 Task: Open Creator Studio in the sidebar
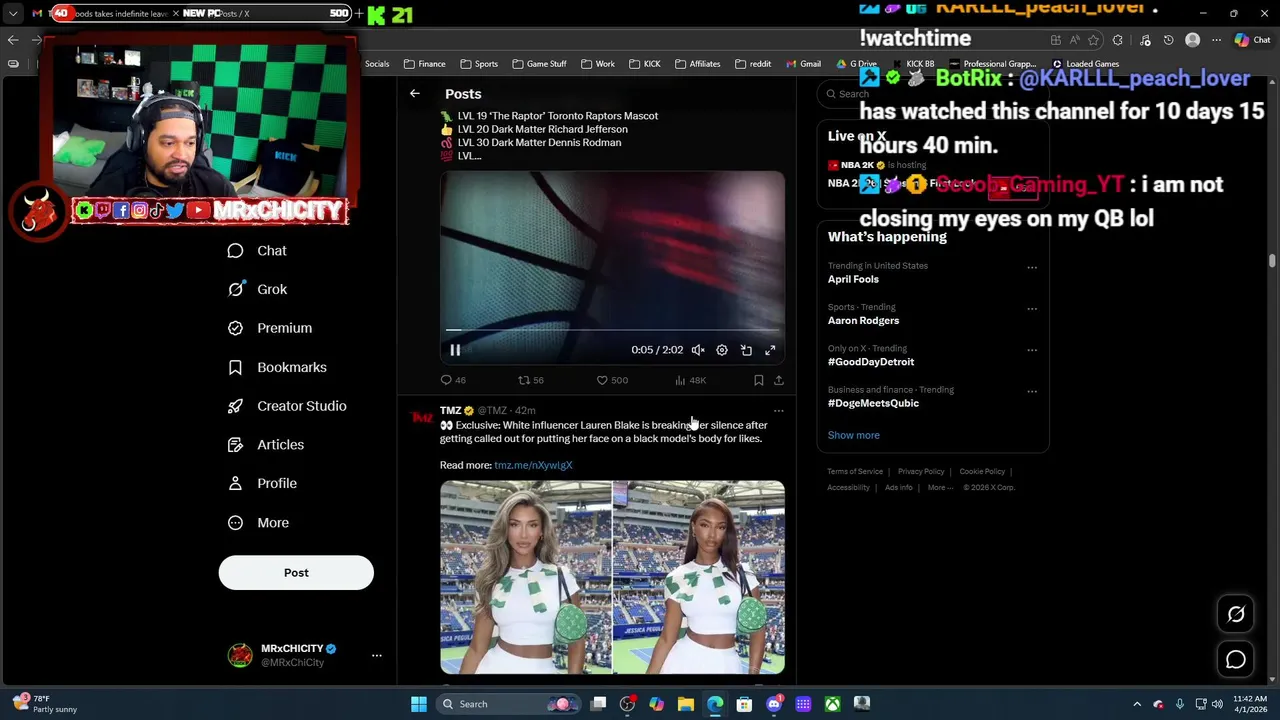287,406
